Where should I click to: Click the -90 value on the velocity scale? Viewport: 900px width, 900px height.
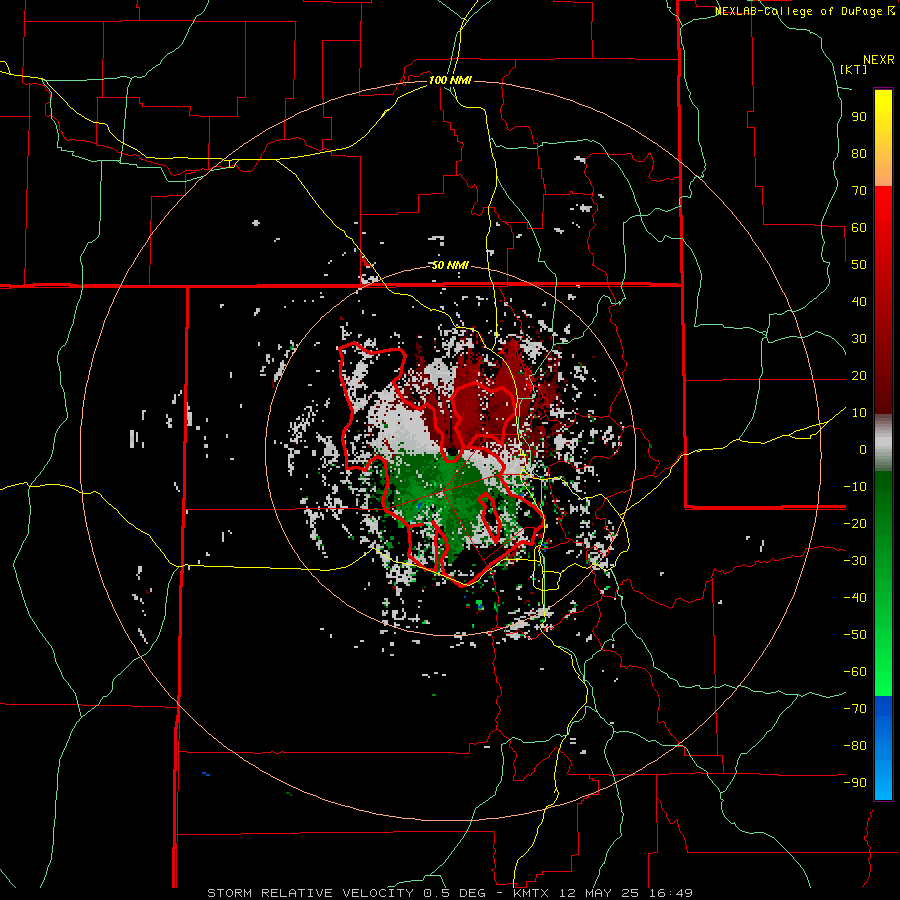click(855, 783)
